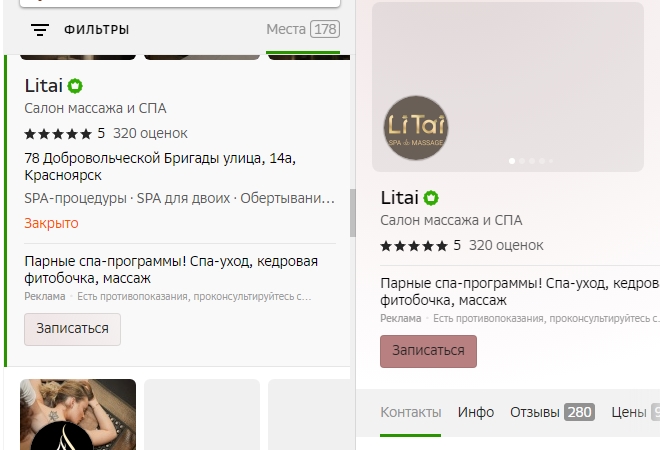Click the star rating in the right panel
The height and width of the screenshot is (450, 660).
pyautogui.click(x=414, y=245)
